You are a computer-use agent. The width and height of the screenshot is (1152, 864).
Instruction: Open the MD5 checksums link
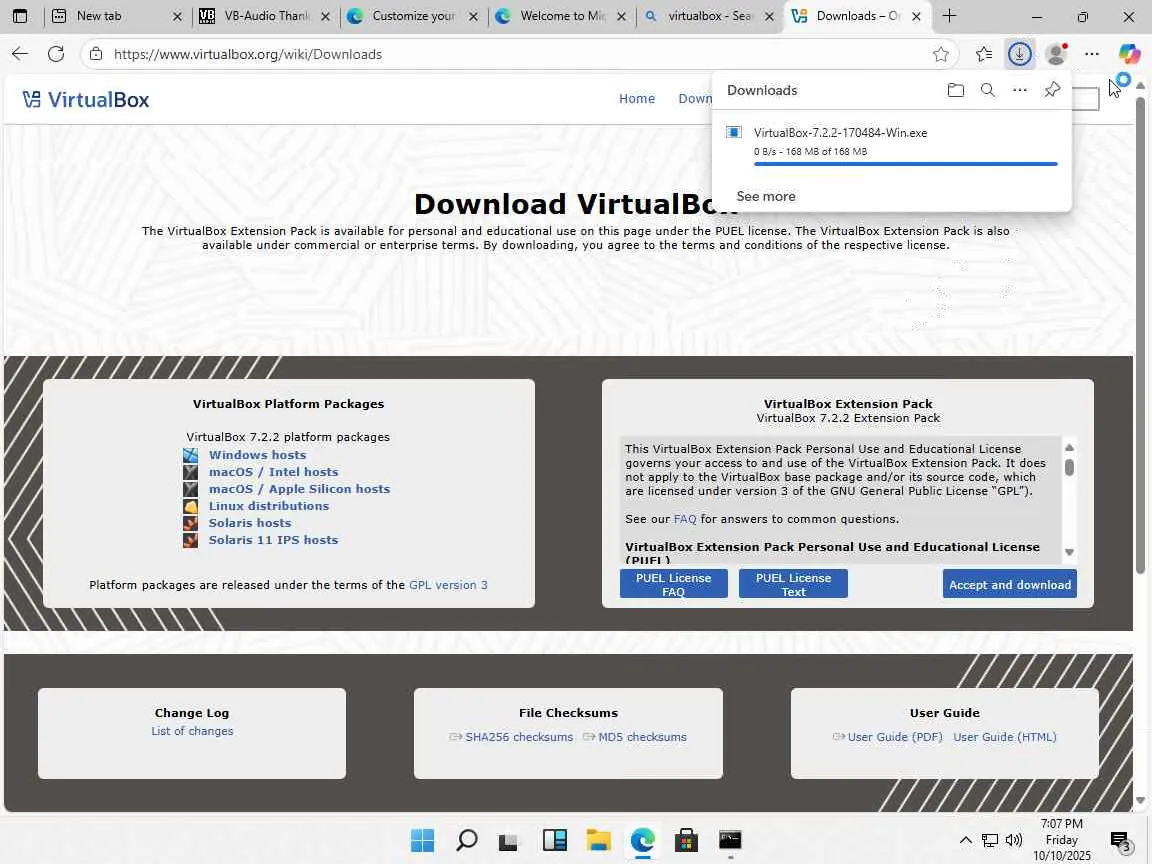642,737
